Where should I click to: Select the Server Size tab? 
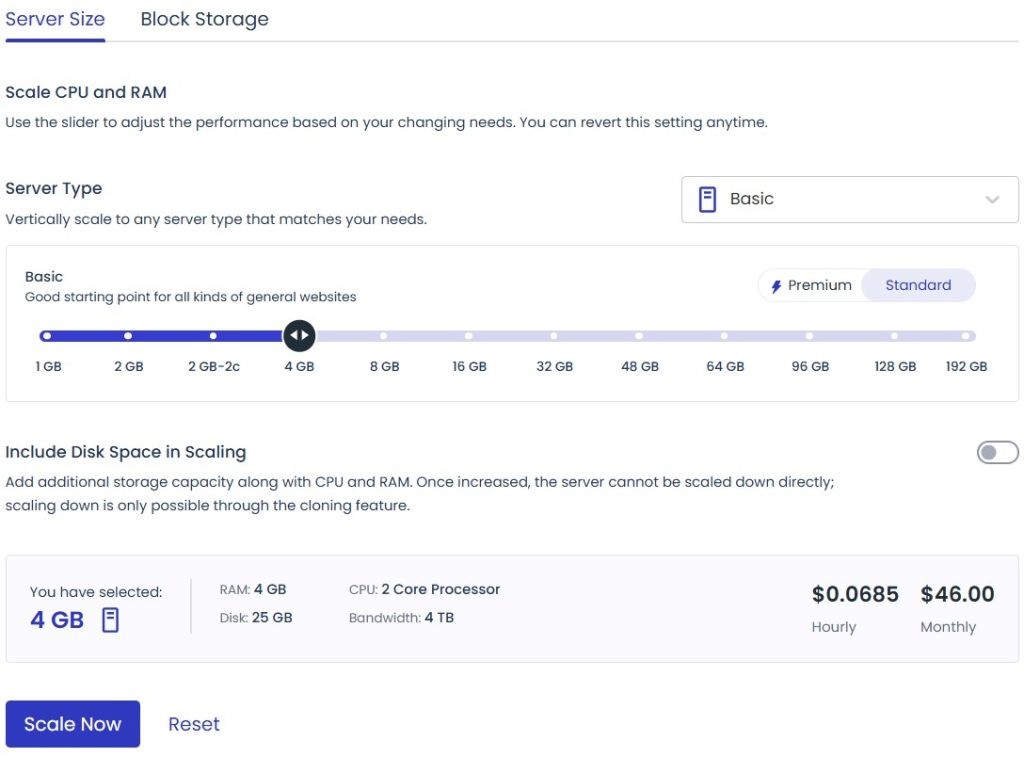click(x=55, y=18)
